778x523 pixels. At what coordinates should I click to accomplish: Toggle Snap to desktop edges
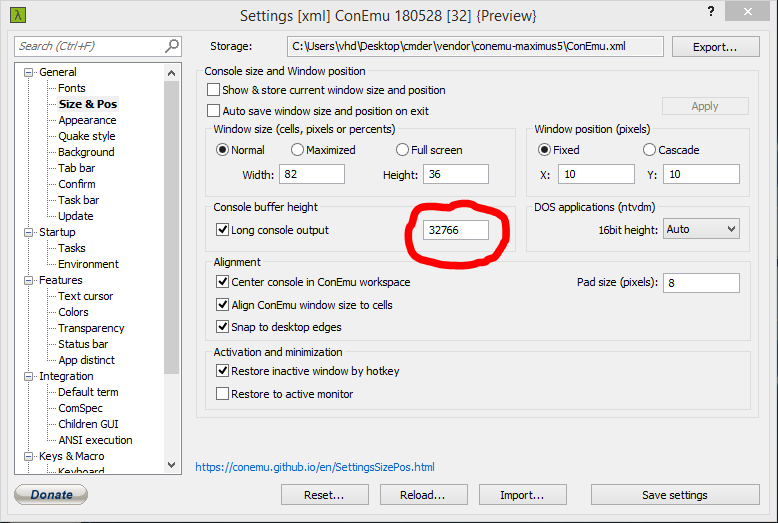(x=222, y=327)
